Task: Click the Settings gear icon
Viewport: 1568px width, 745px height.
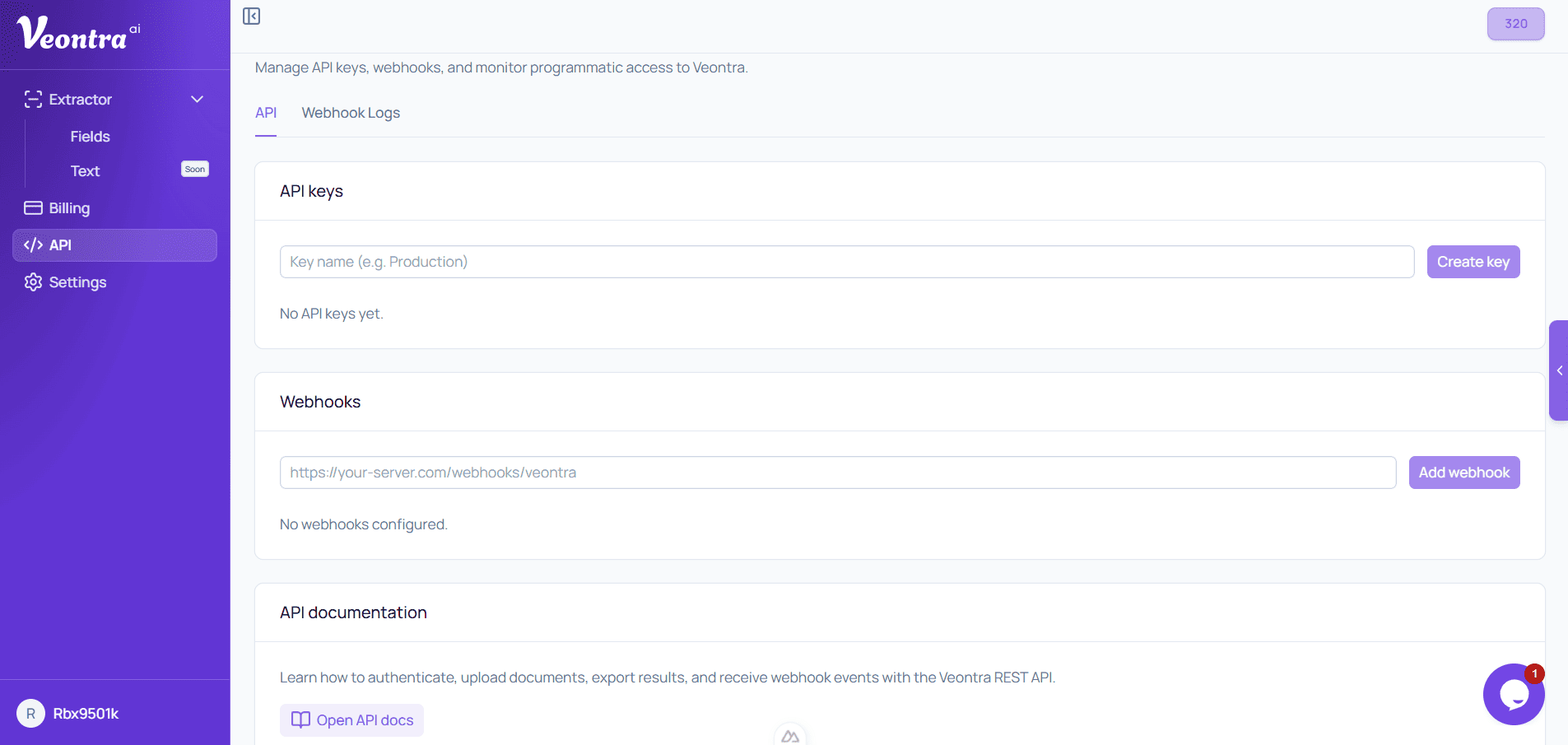Action: point(33,282)
